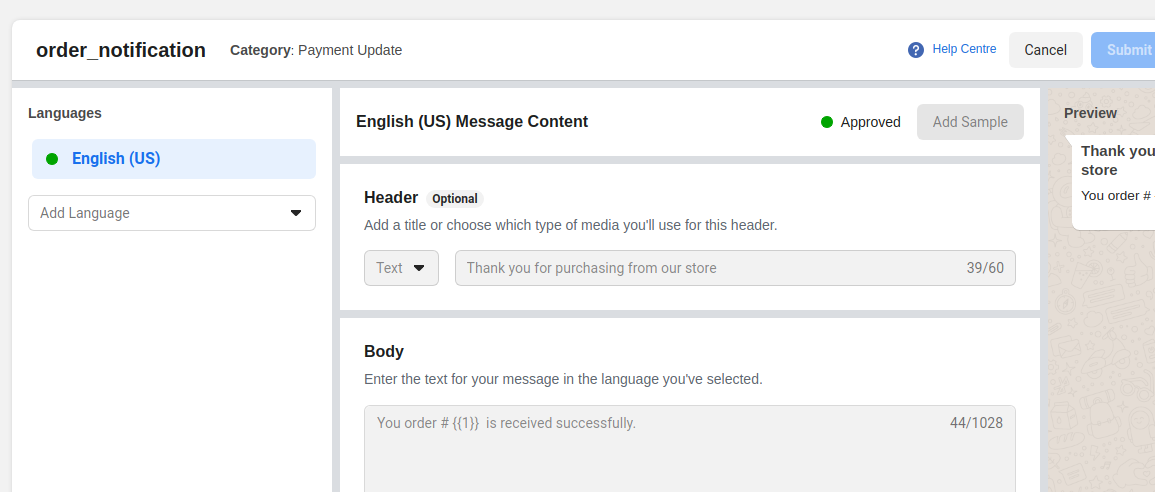Expand the Add Language combo box
This screenshot has height=492, width=1155.
[x=172, y=213]
